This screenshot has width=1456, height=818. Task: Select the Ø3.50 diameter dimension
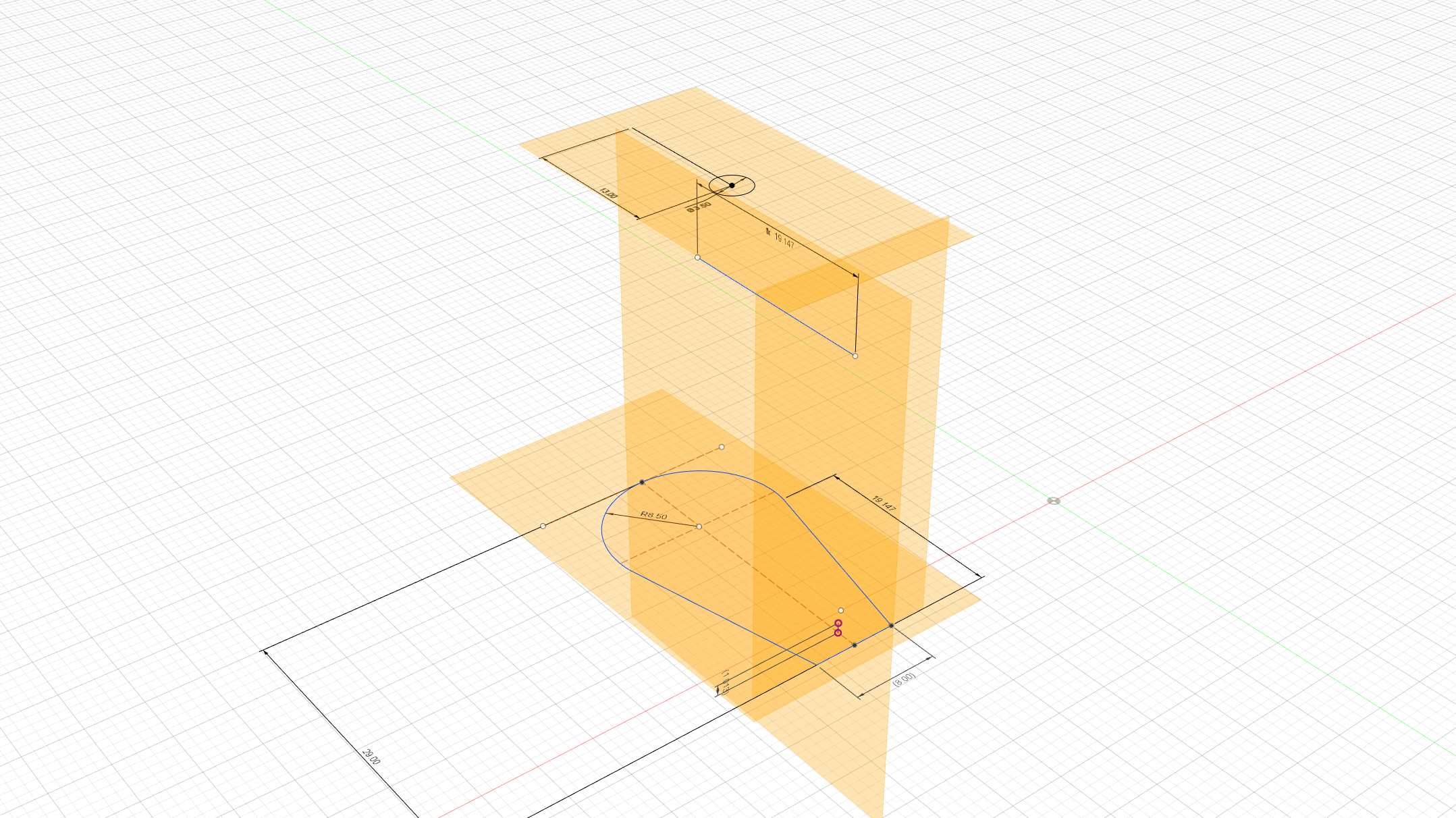(699, 207)
